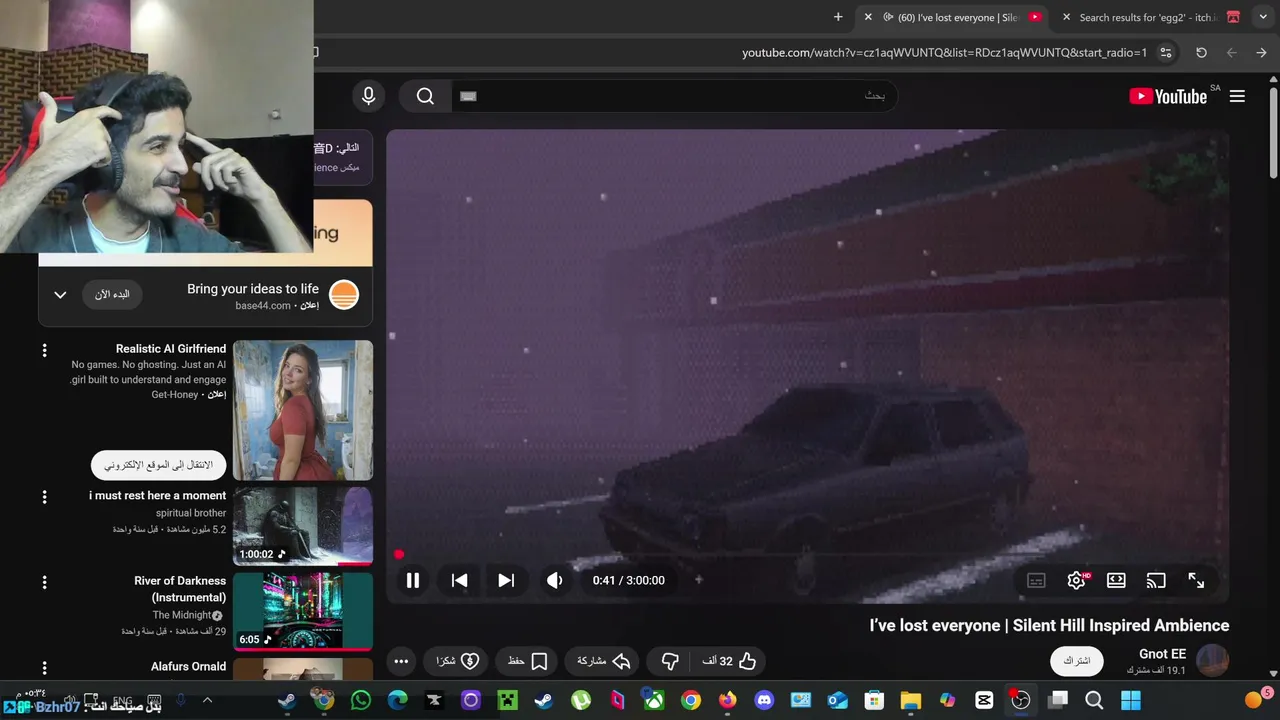Start voice search with the microphone
The image size is (1280, 720).
click(368, 96)
